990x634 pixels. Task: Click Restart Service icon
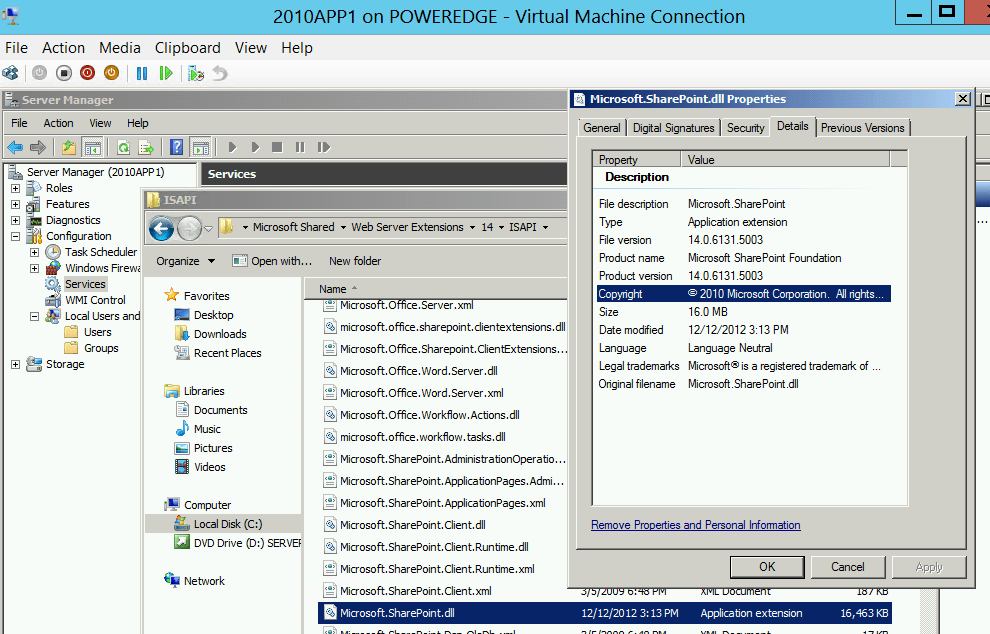[323, 147]
